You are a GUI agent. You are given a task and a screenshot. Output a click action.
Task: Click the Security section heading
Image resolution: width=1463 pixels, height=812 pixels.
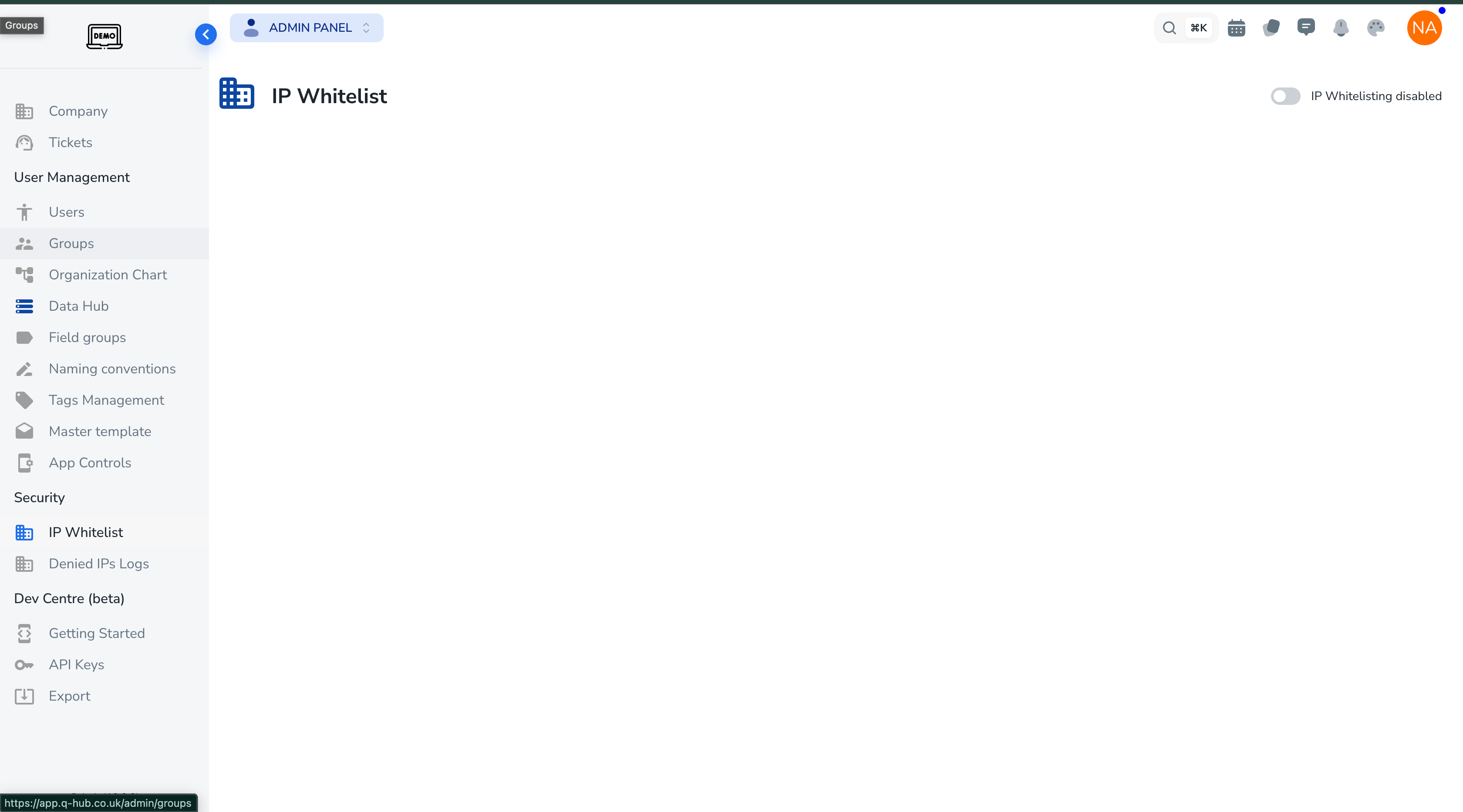40,498
